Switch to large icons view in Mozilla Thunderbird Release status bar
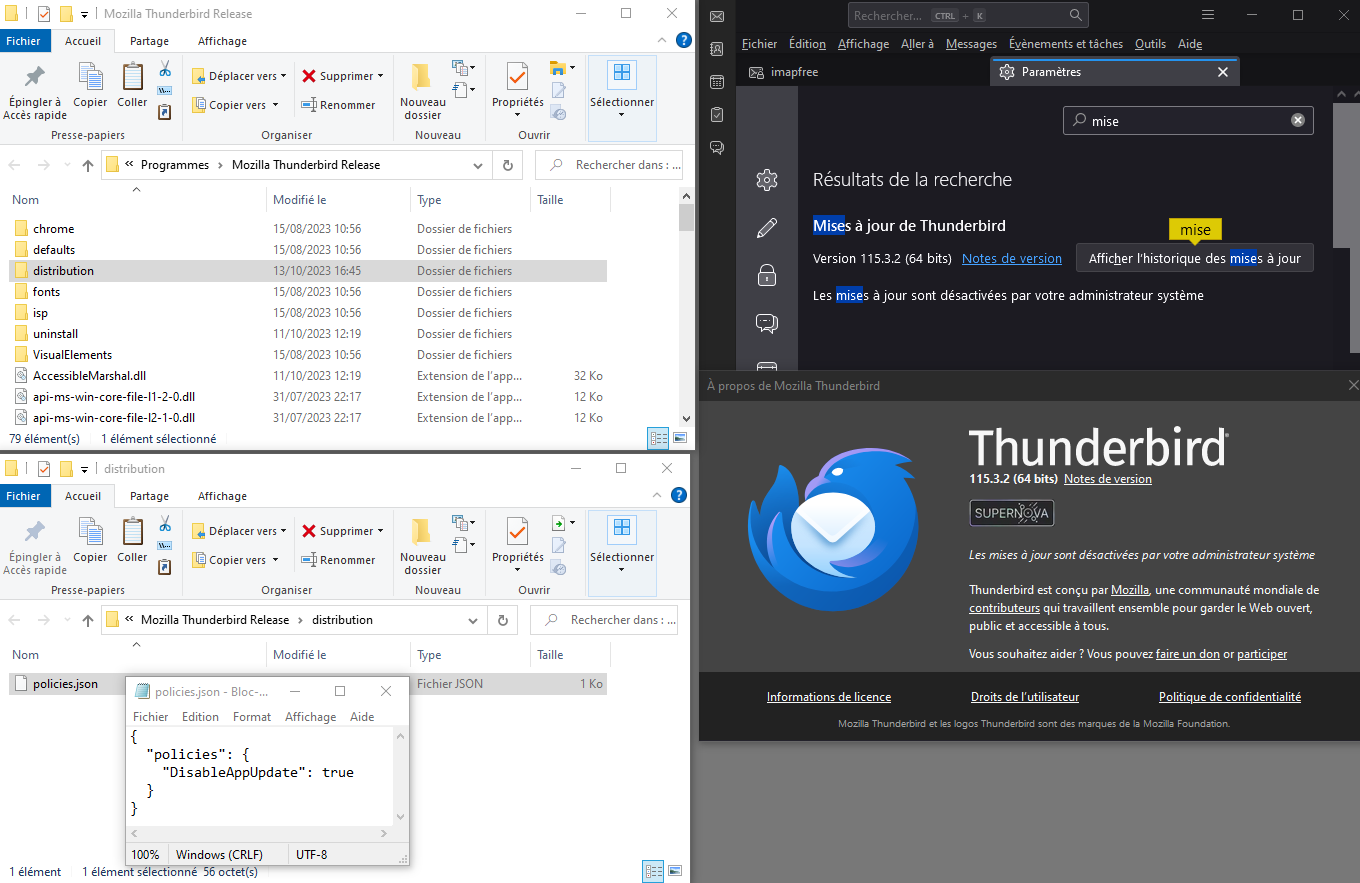1360x883 pixels. pos(680,438)
